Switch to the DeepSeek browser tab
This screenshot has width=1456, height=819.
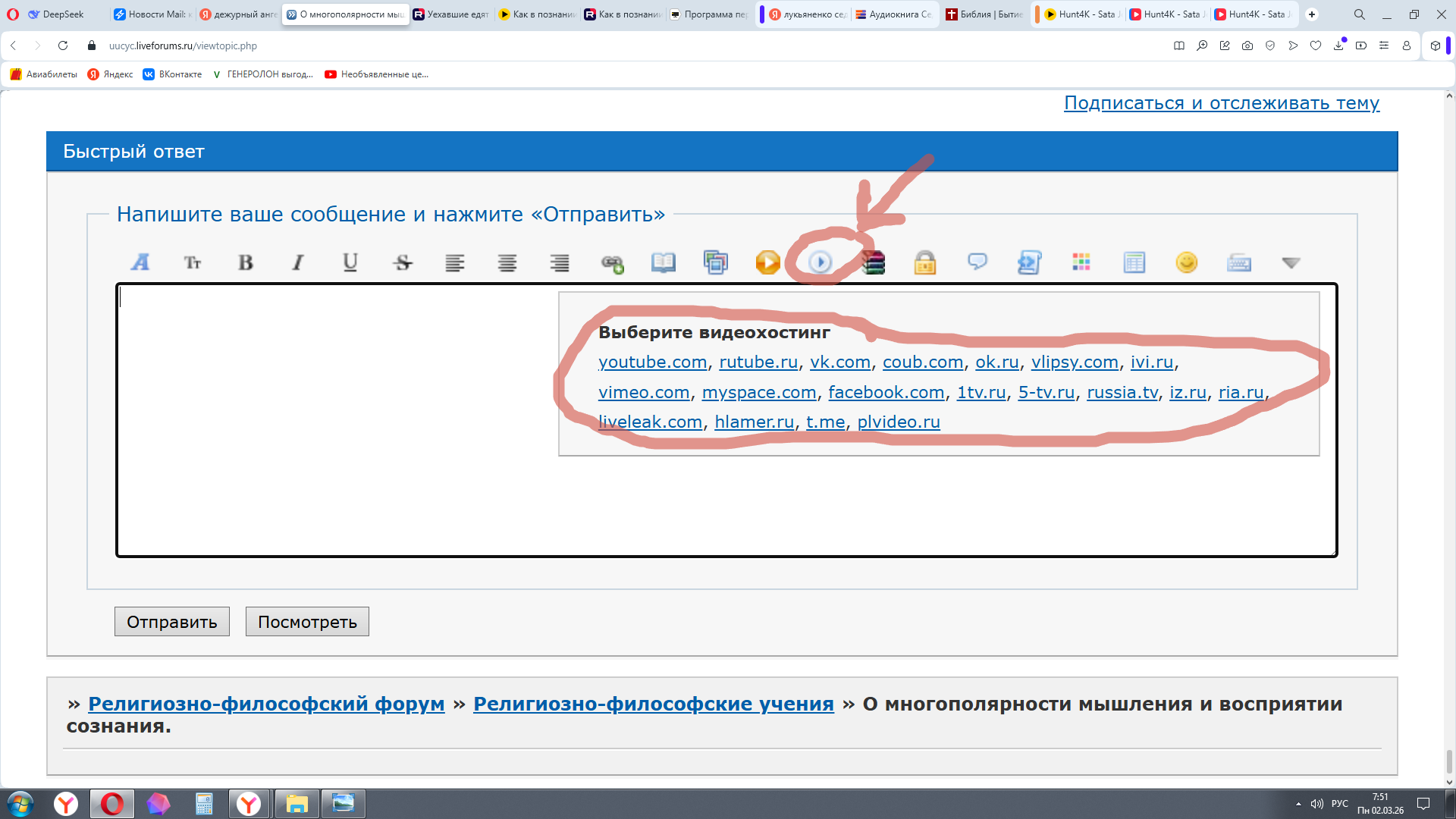[x=62, y=14]
